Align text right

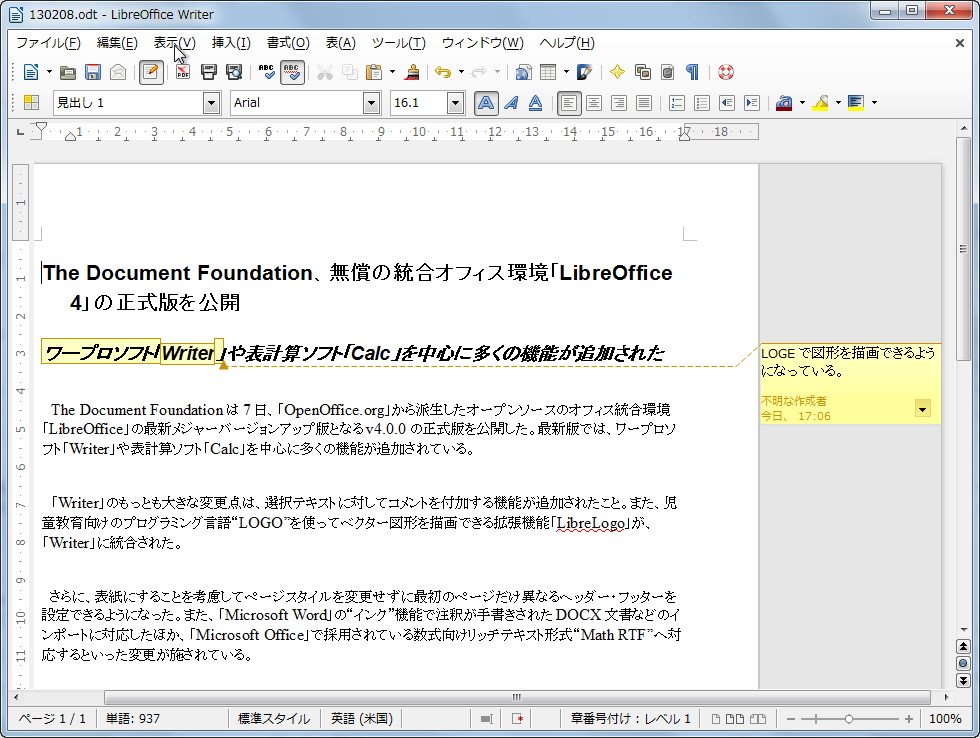pos(619,103)
